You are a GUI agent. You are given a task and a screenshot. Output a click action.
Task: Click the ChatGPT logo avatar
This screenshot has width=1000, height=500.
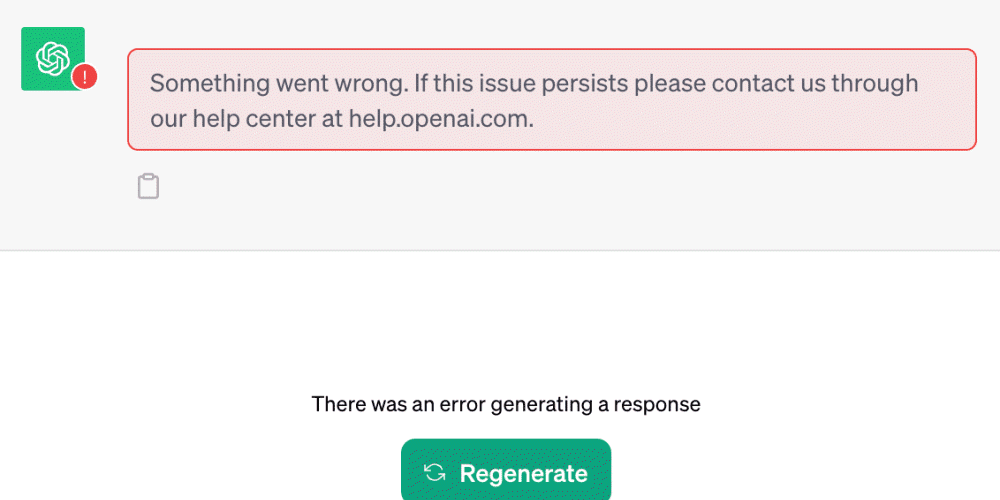point(52,58)
